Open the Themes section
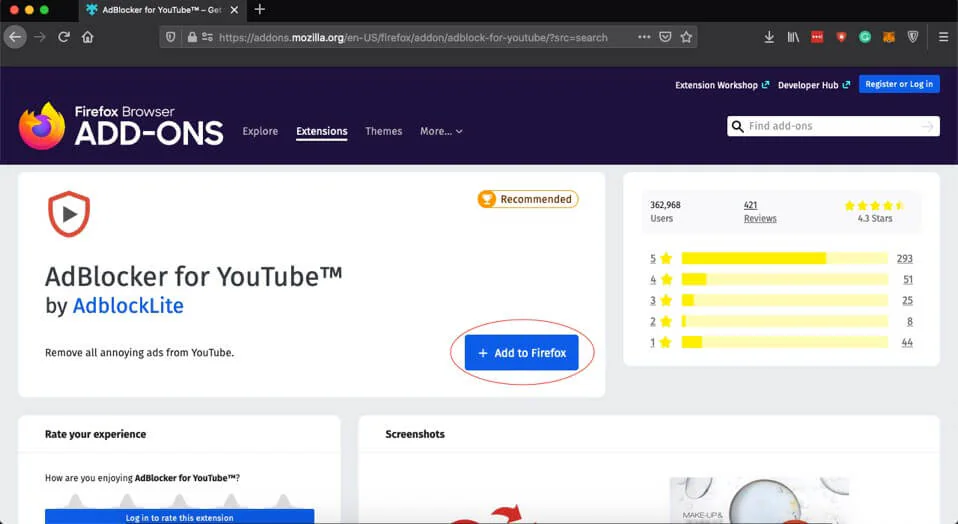The width and height of the screenshot is (958, 524). 384,131
